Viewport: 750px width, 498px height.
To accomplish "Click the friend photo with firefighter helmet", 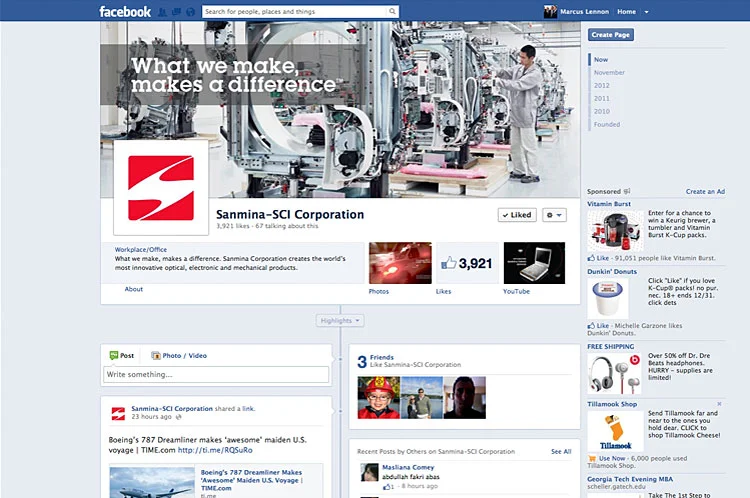I will (x=378, y=398).
